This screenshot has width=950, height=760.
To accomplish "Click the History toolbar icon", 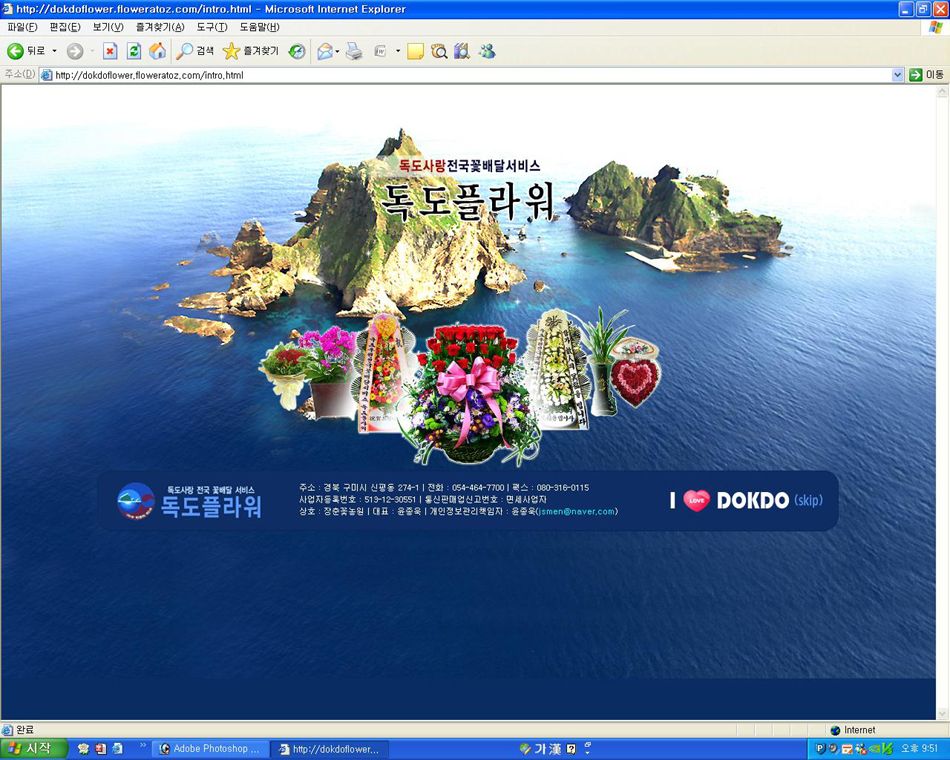I will click(x=297, y=51).
